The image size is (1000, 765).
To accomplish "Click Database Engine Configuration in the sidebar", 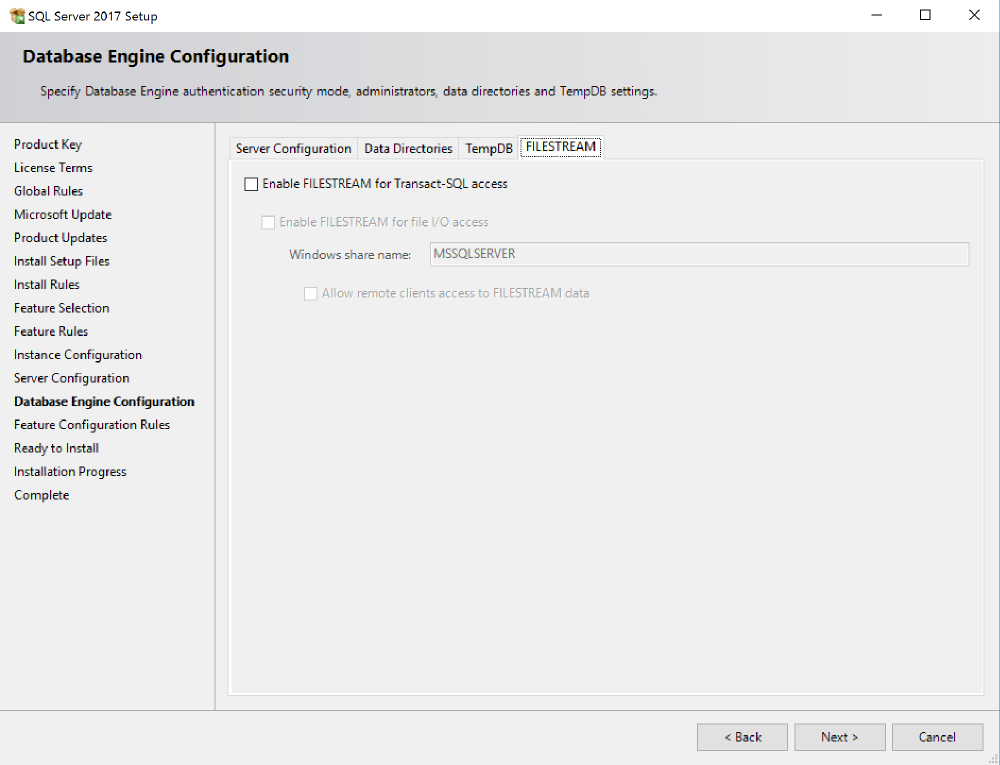I will click(104, 402).
